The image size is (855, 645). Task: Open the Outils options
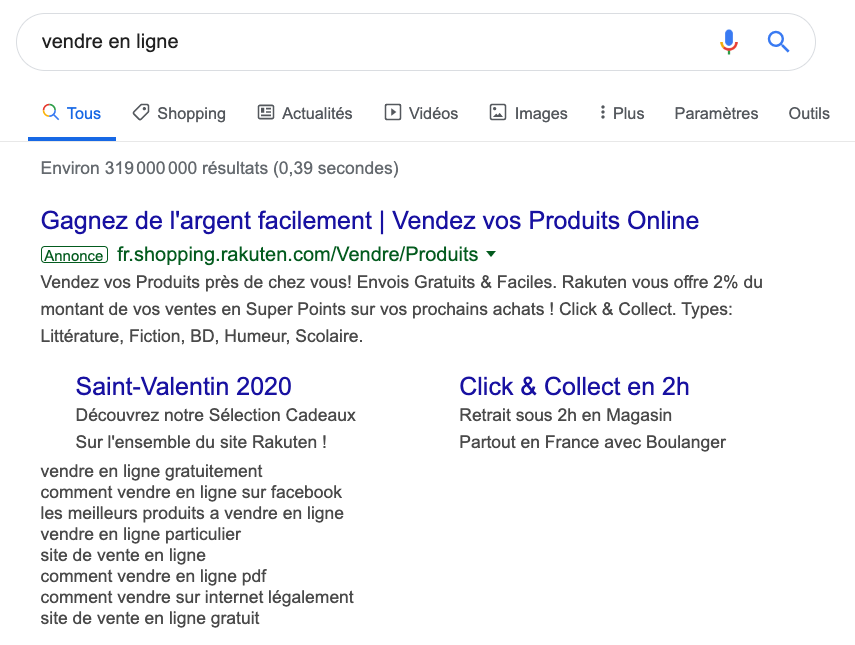809,113
